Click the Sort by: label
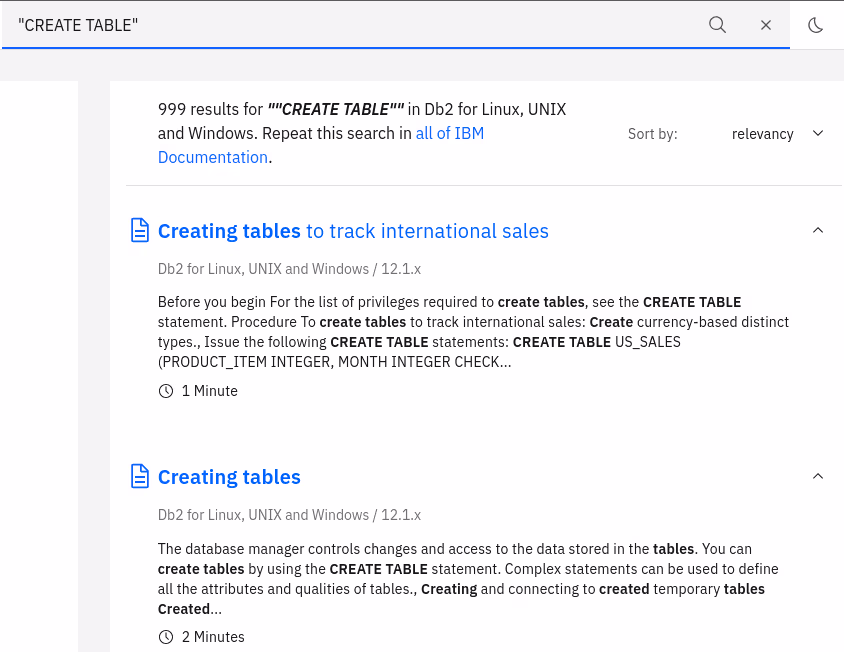 pos(652,134)
